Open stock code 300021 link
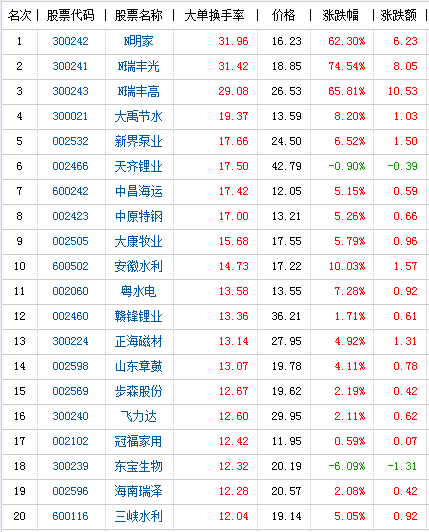Image resolution: width=429 pixels, height=532 pixels. [70, 116]
